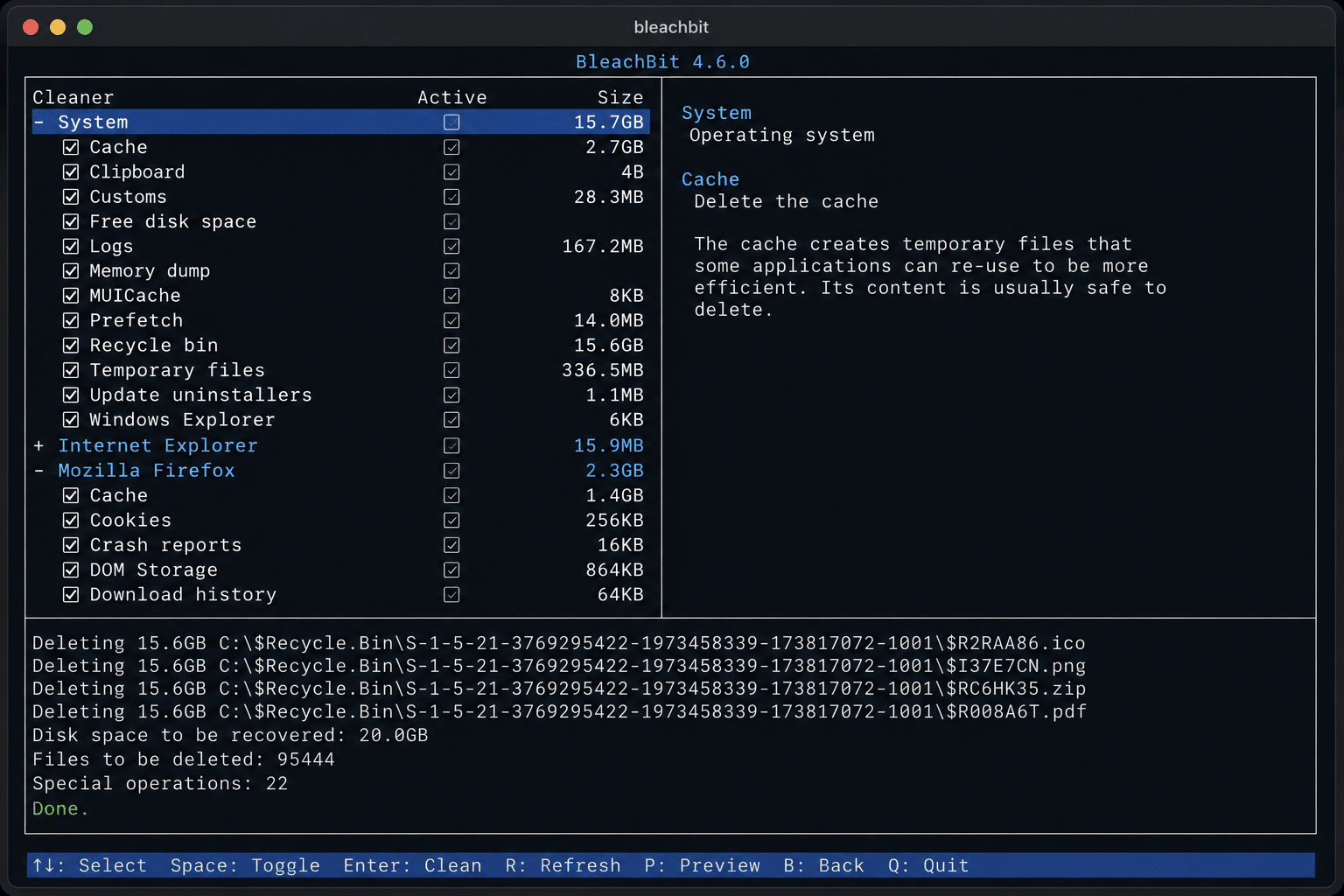1344x896 pixels.
Task: Toggle Active column checkbox in Memory dump row
Action: pos(451,271)
